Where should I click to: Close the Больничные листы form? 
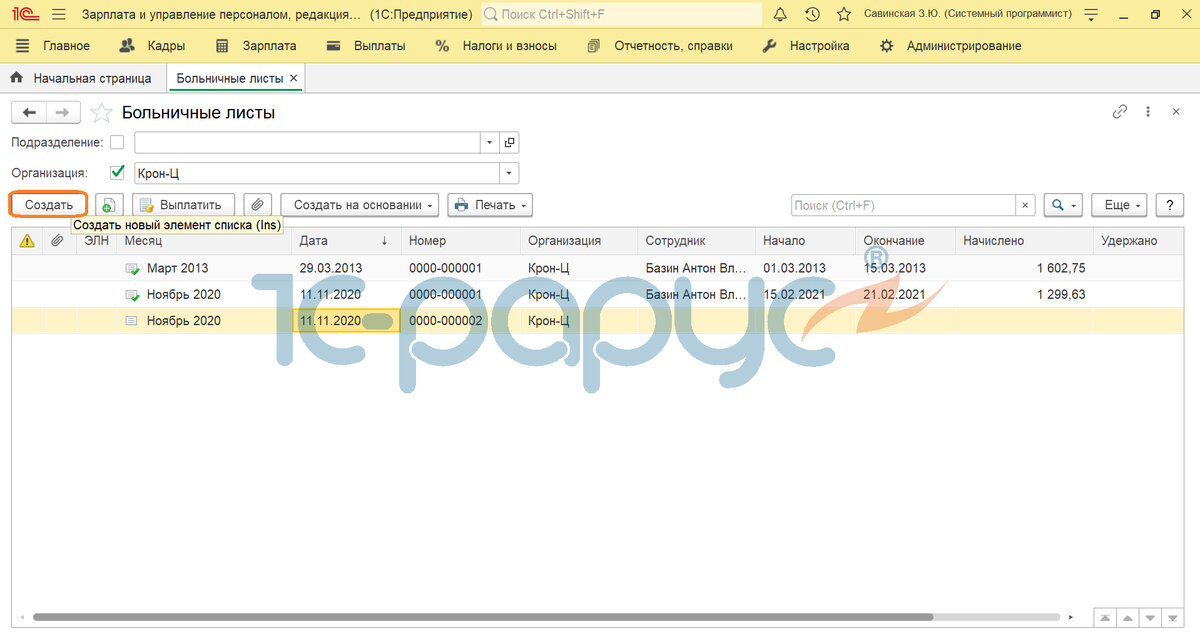pyautogui.click(x=1176, y=112)
